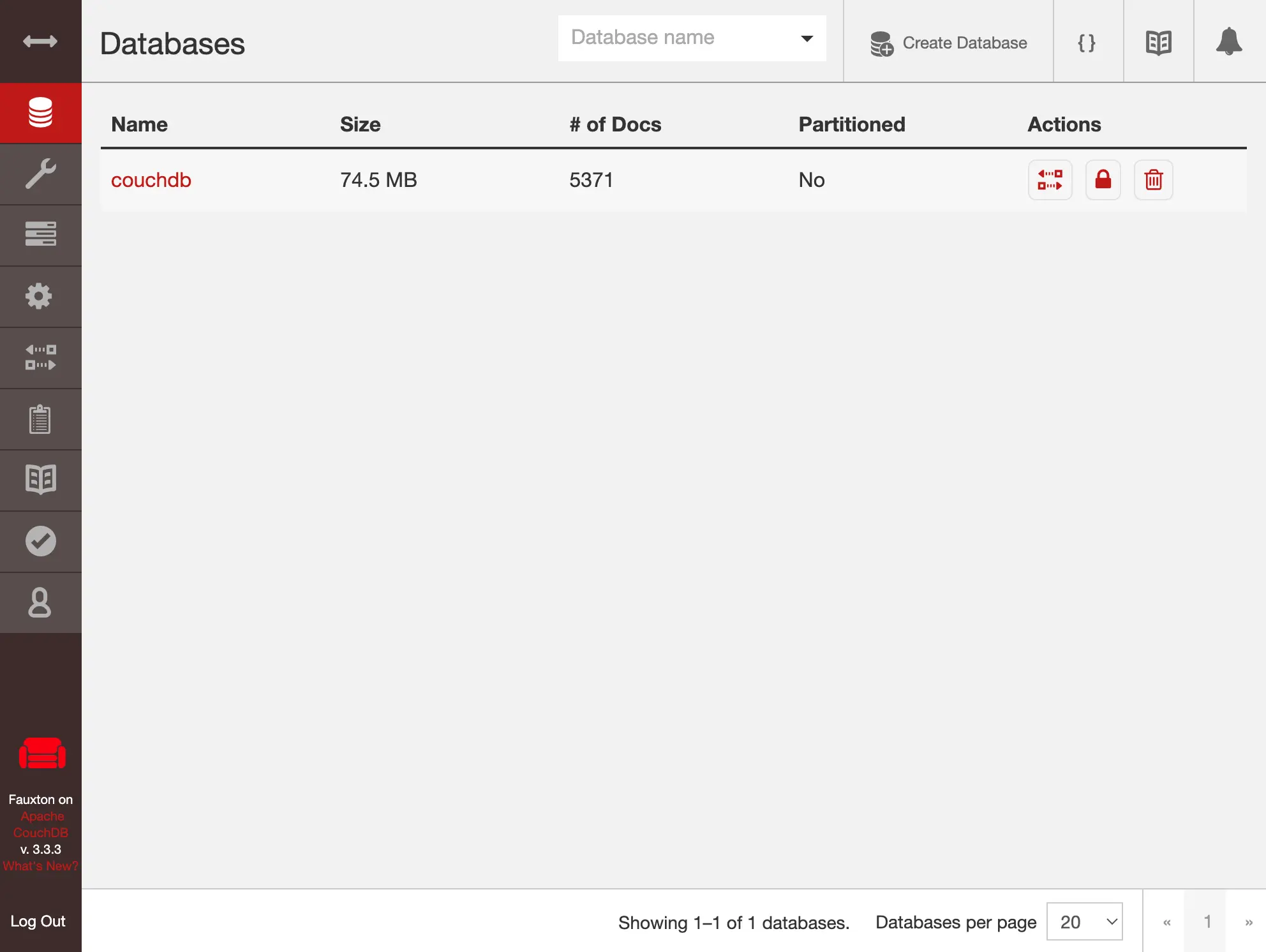This screenshot has height=952, width=1266.
Task: Open user account icon in sidebar
Action: pyautogui.click(x=40, y=602)
